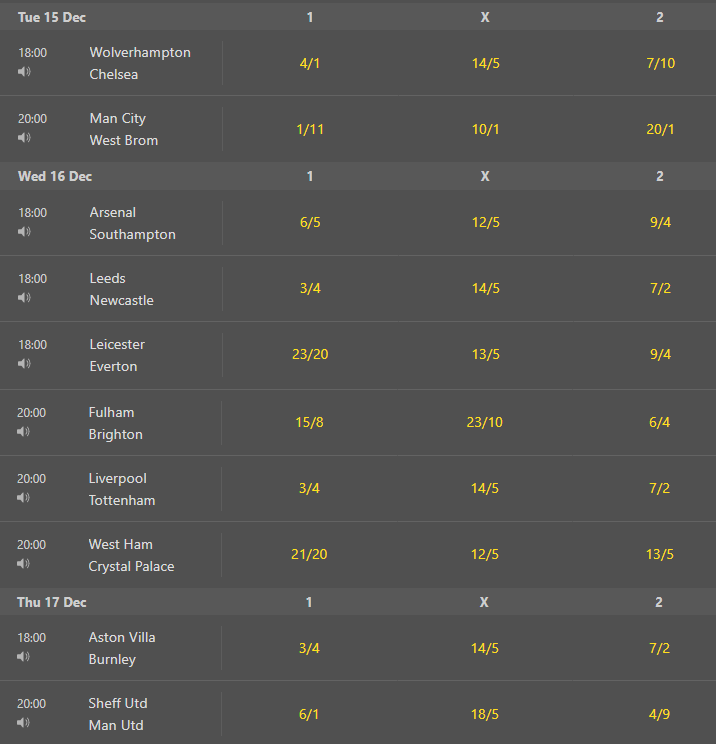Open the Aston Villa v Burnley fixture
Image resolution: width=716 pixels, height=746 pixels.
coord(122,648)
